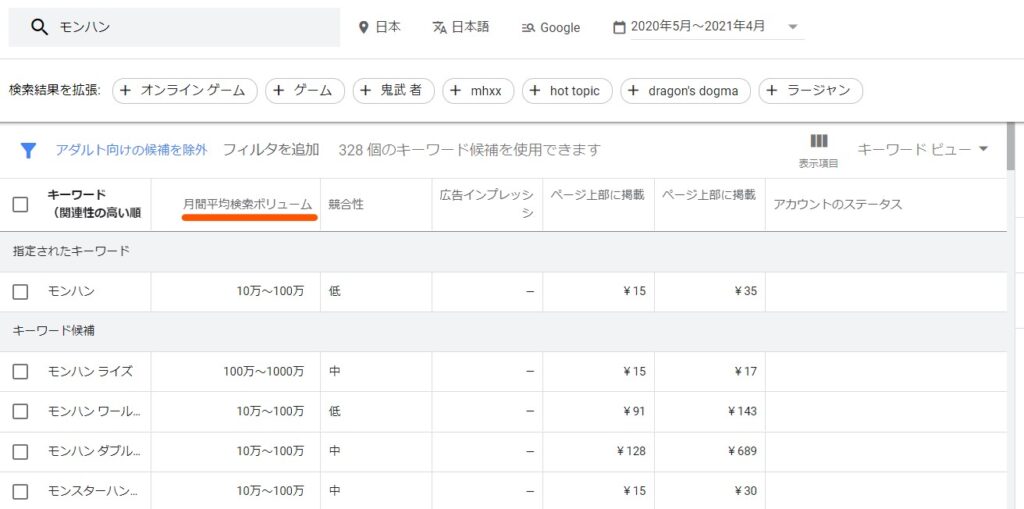Click the blue filter funnel icon
1024x509 pixels.
tap(27, 150)
